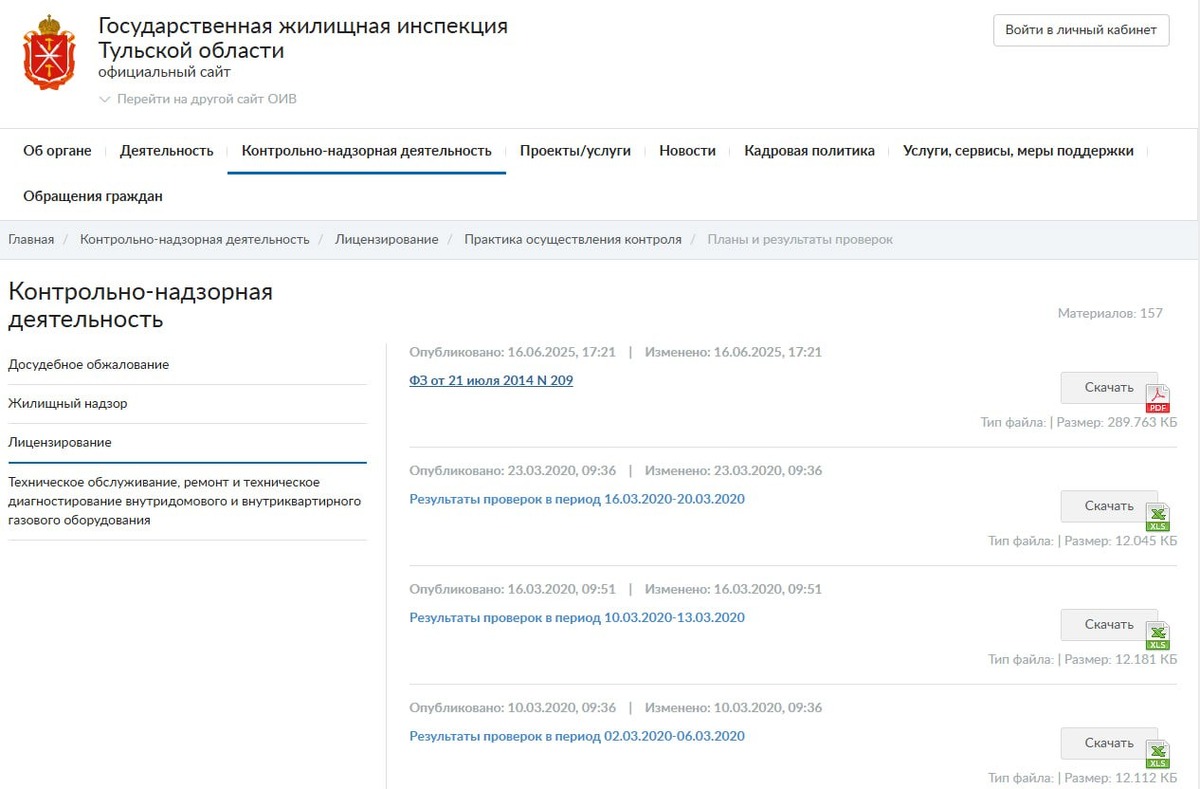Download the ФЗ от 21 июля 2014 file
The image size is (1200, 789).
[x=1109, y=388]
